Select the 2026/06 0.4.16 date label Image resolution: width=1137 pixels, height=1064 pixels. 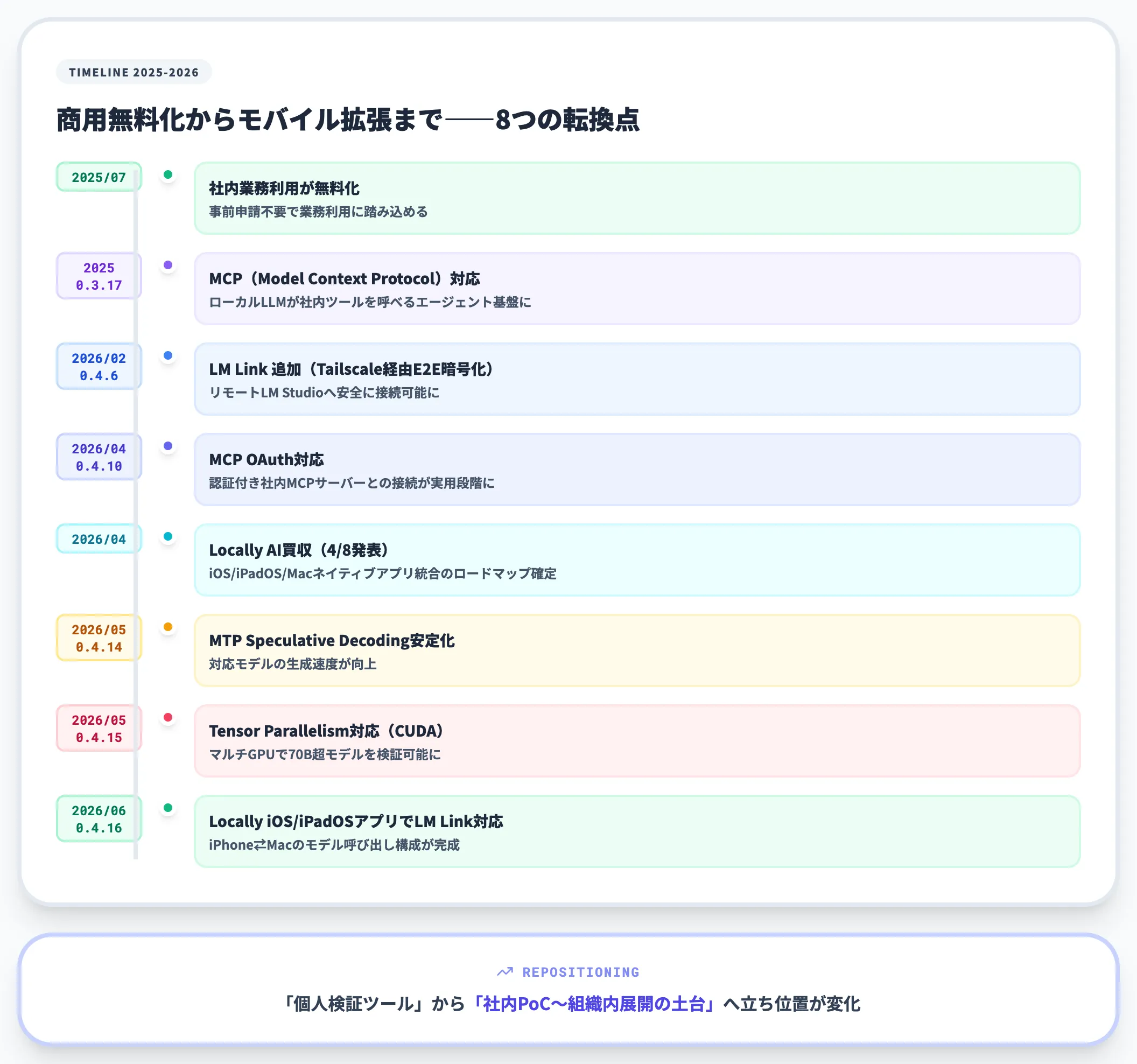(x=99, y=818)
